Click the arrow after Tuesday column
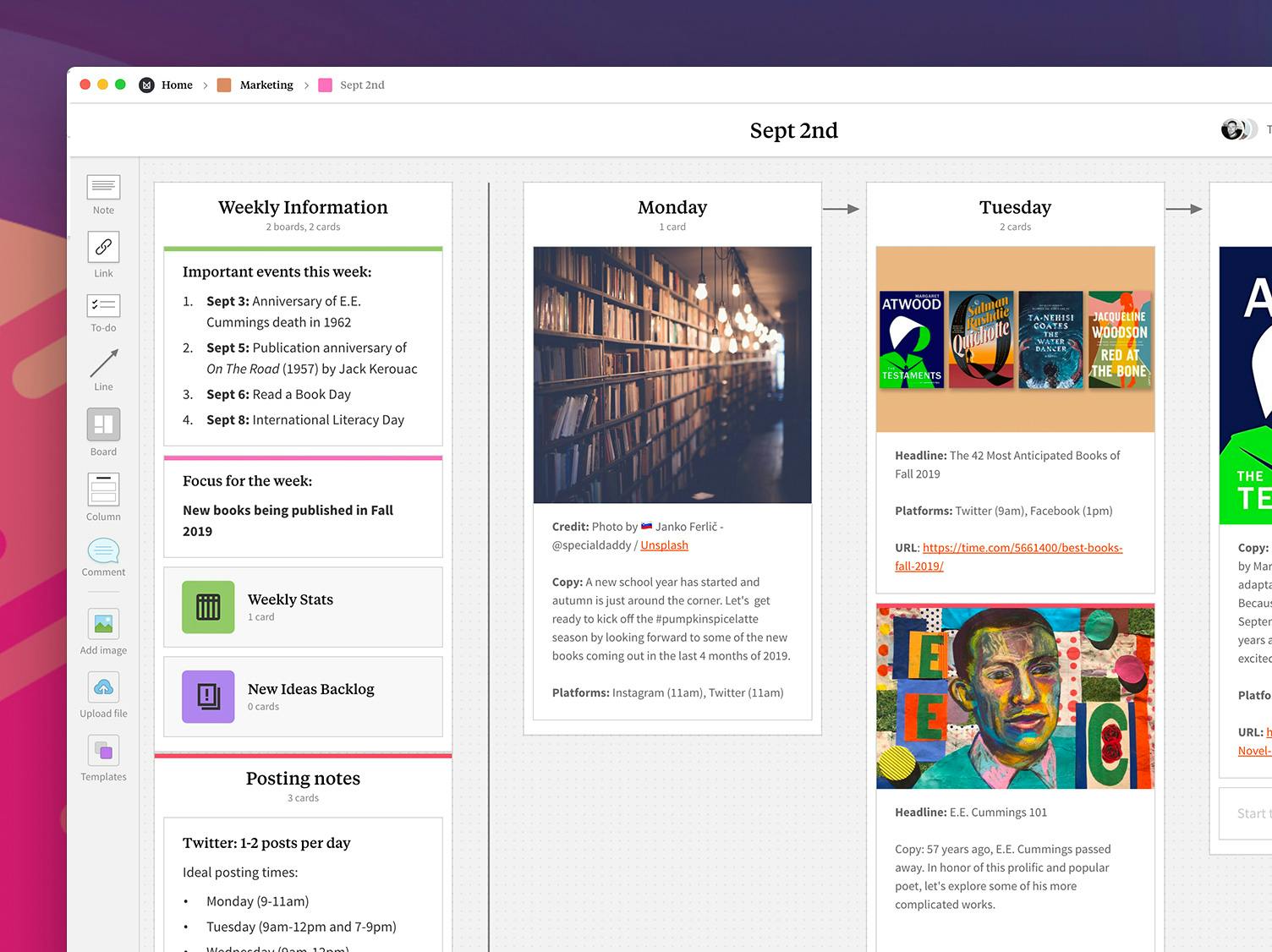 1184,209
